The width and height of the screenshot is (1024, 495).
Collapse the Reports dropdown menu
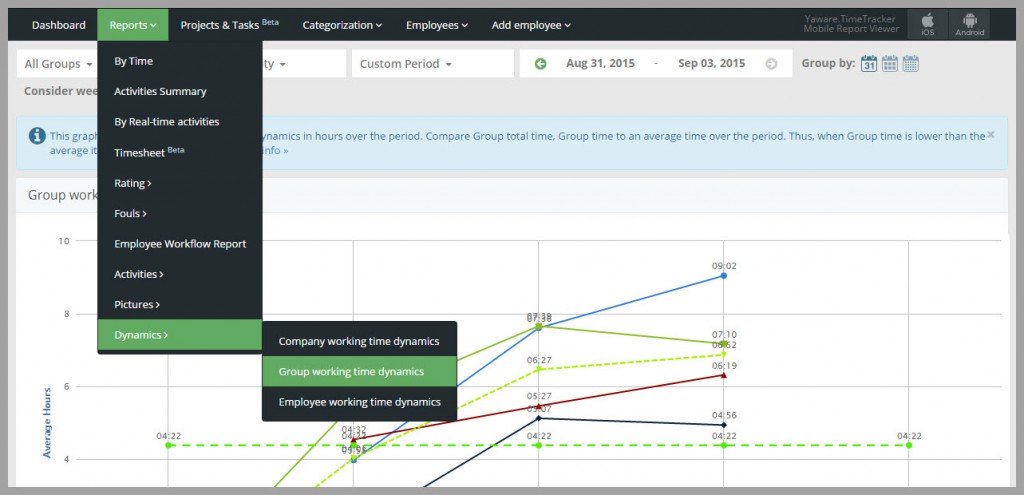133,25
